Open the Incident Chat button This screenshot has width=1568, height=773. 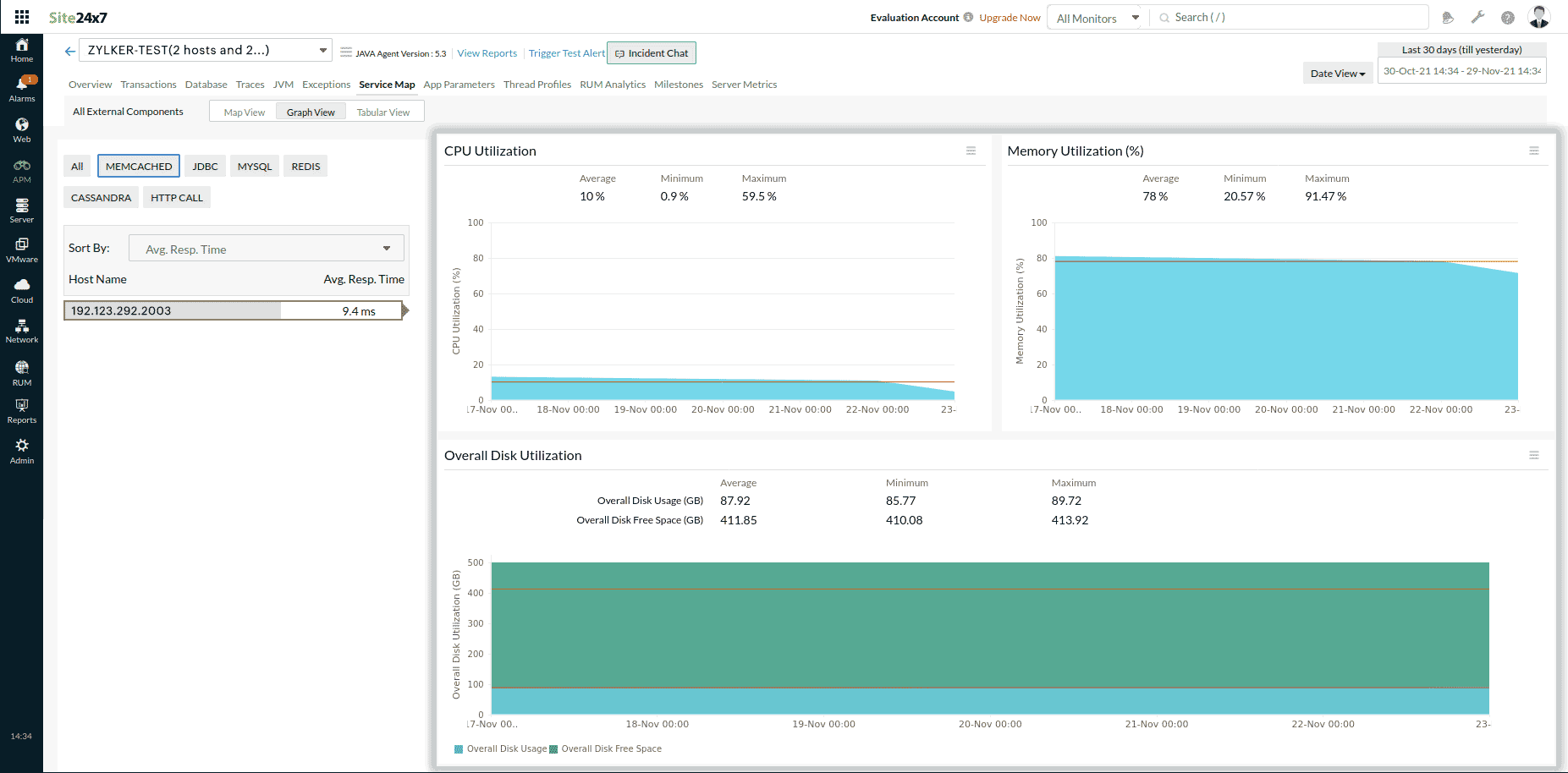tap(651, 52)
